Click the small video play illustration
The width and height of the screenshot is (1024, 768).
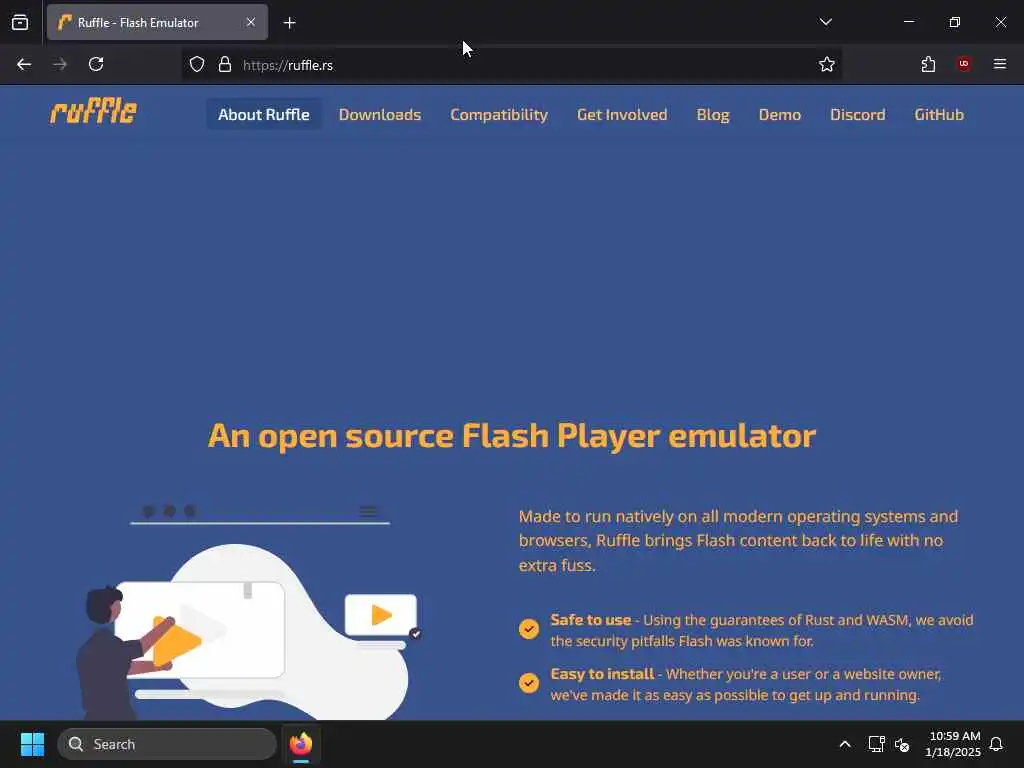381,615
